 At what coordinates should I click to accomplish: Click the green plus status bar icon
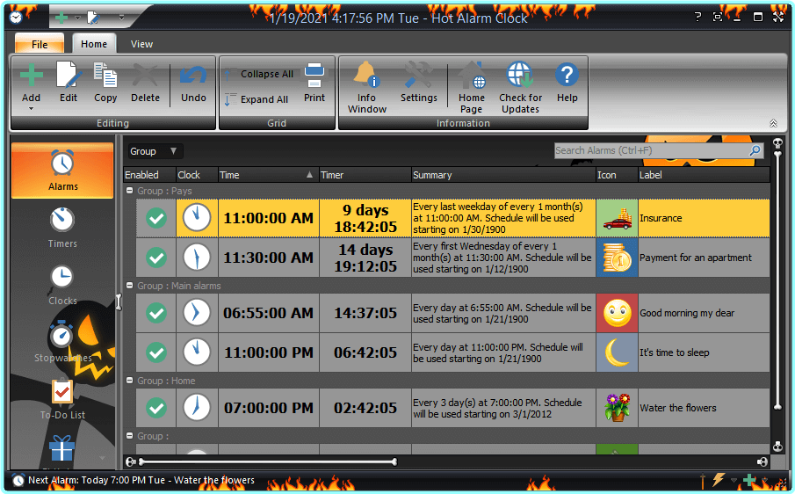click(x=749, y=480)
